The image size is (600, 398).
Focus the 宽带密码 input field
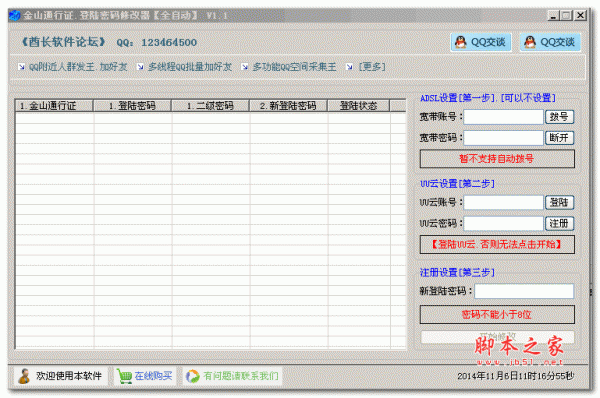pos(504,138)
